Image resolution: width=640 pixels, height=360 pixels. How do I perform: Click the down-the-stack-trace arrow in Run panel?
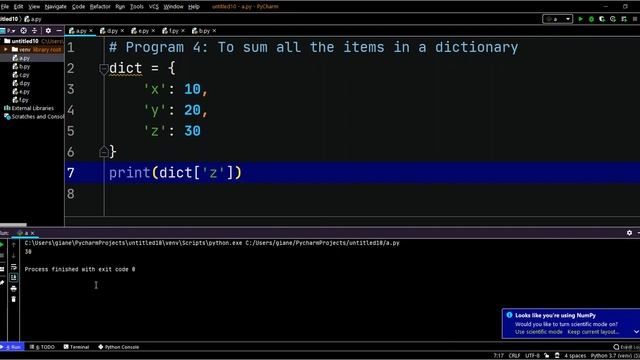click(13, 256)
